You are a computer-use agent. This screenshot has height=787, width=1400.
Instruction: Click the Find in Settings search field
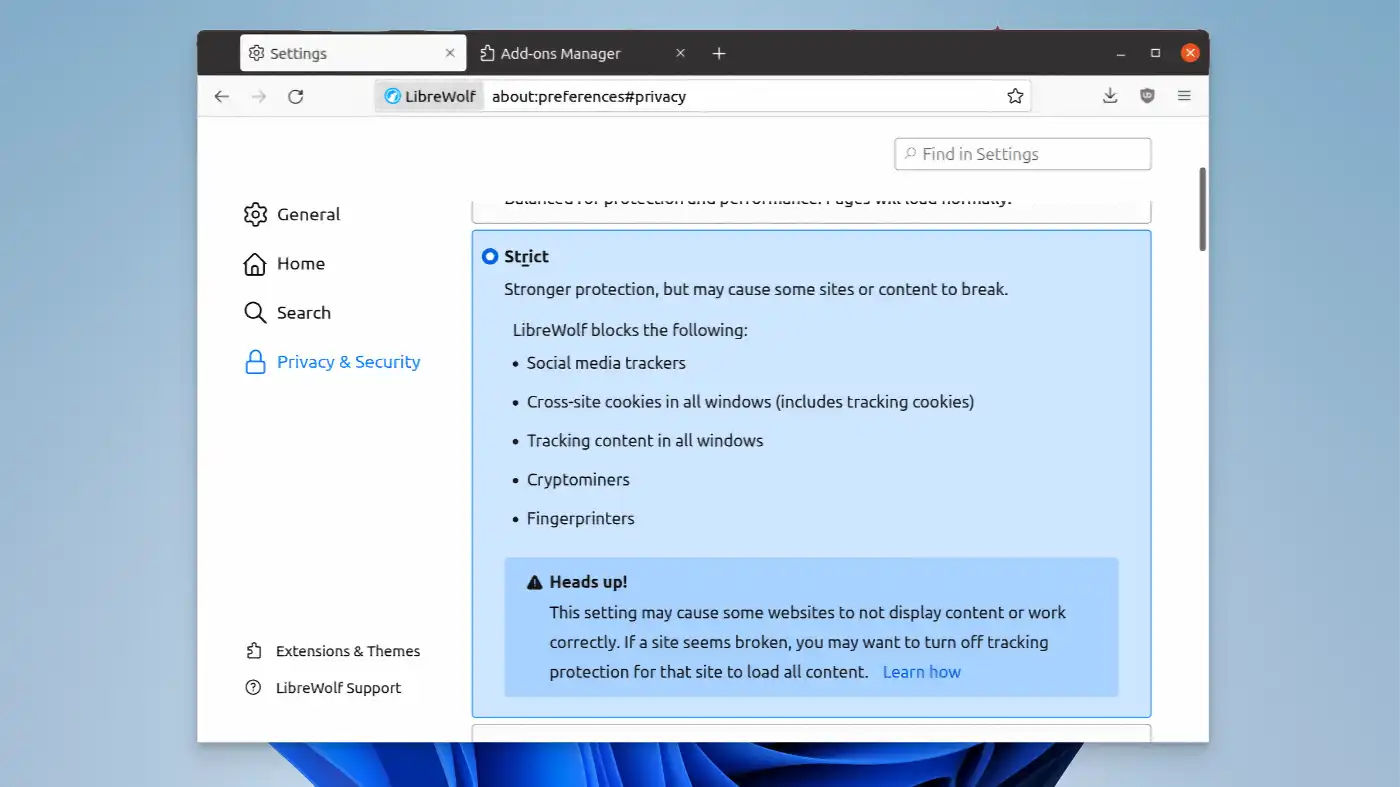(1022, 154)
